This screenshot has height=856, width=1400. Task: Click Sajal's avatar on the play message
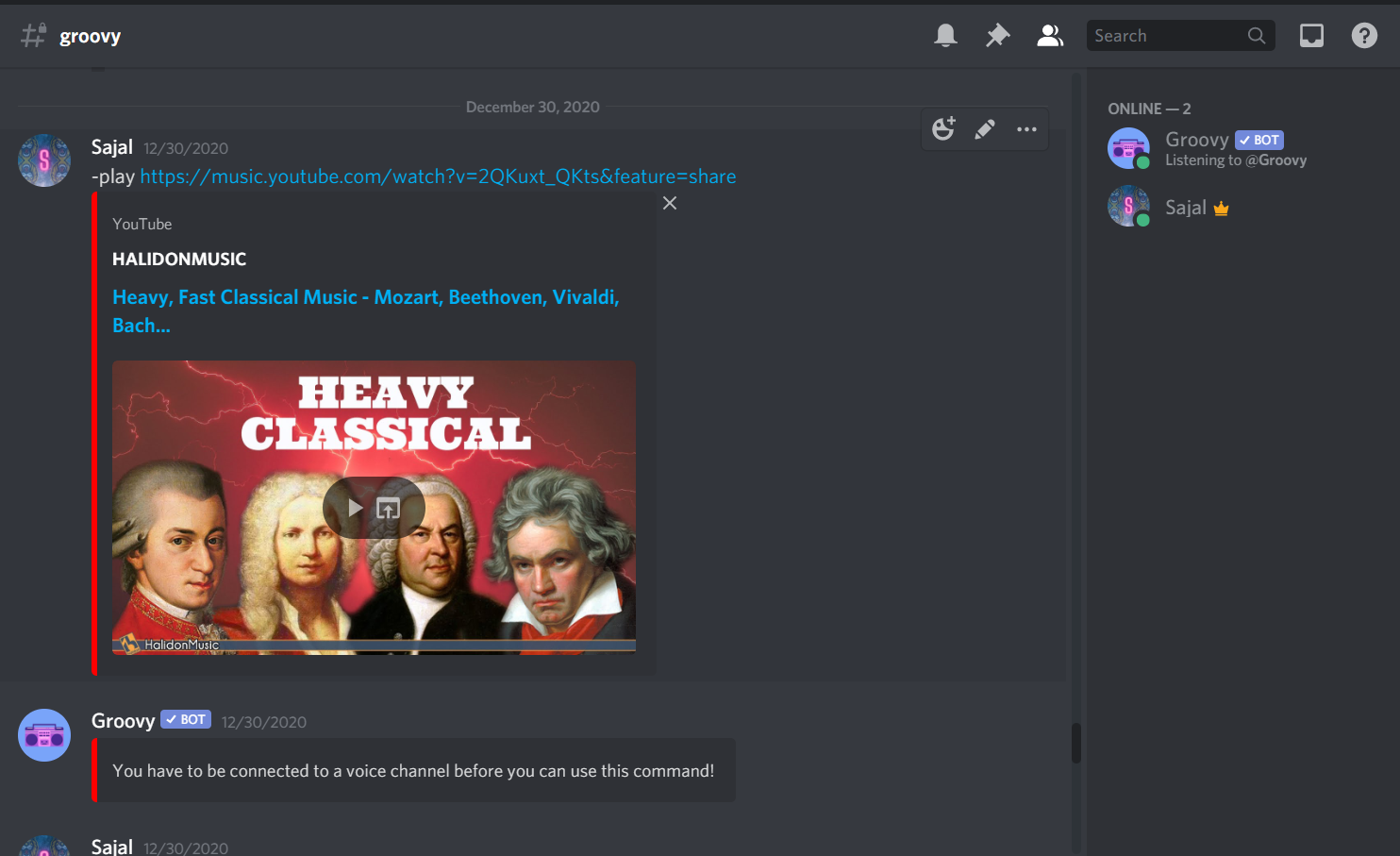(44, 160)
